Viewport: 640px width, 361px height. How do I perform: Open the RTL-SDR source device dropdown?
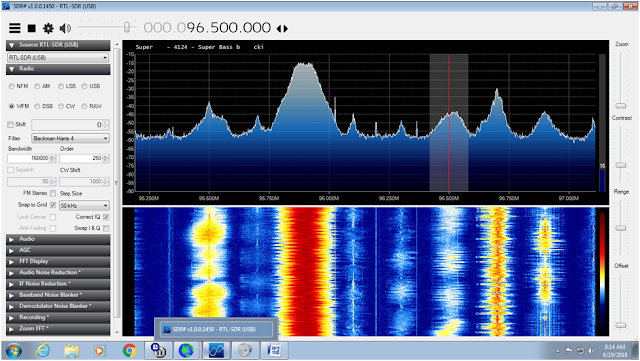click(x=58, y=58)
